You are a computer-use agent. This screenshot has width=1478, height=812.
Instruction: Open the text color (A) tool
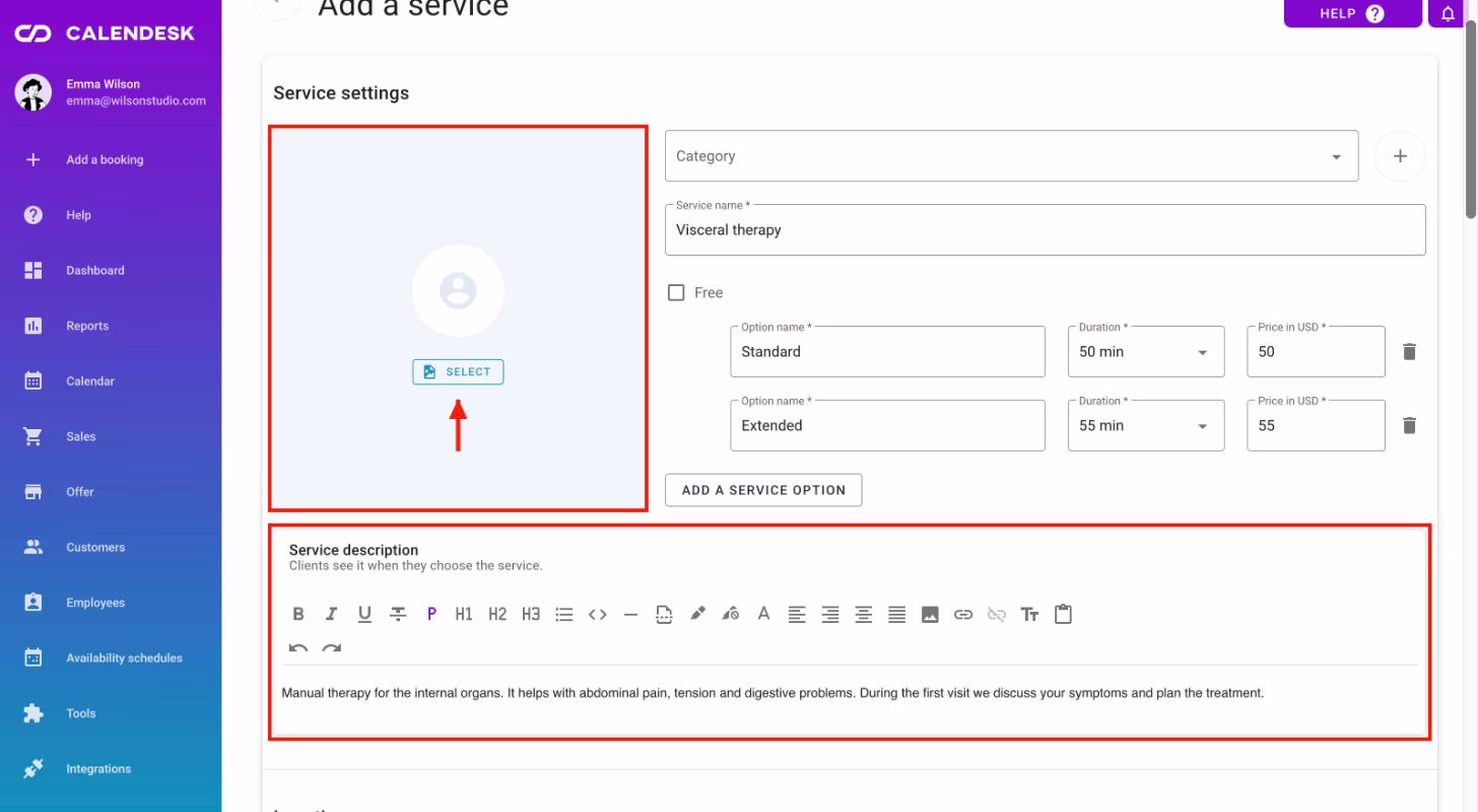pos(764,615)
